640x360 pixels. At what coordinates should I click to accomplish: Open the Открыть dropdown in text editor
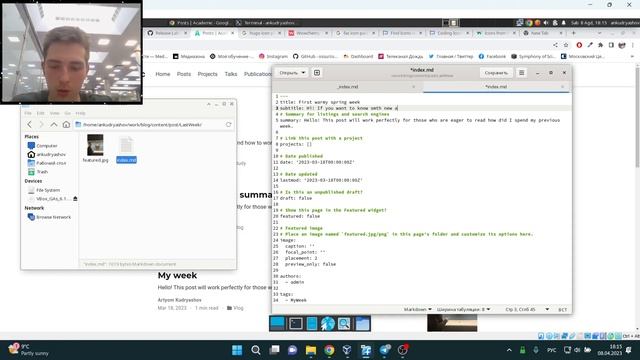pos(292,73)
